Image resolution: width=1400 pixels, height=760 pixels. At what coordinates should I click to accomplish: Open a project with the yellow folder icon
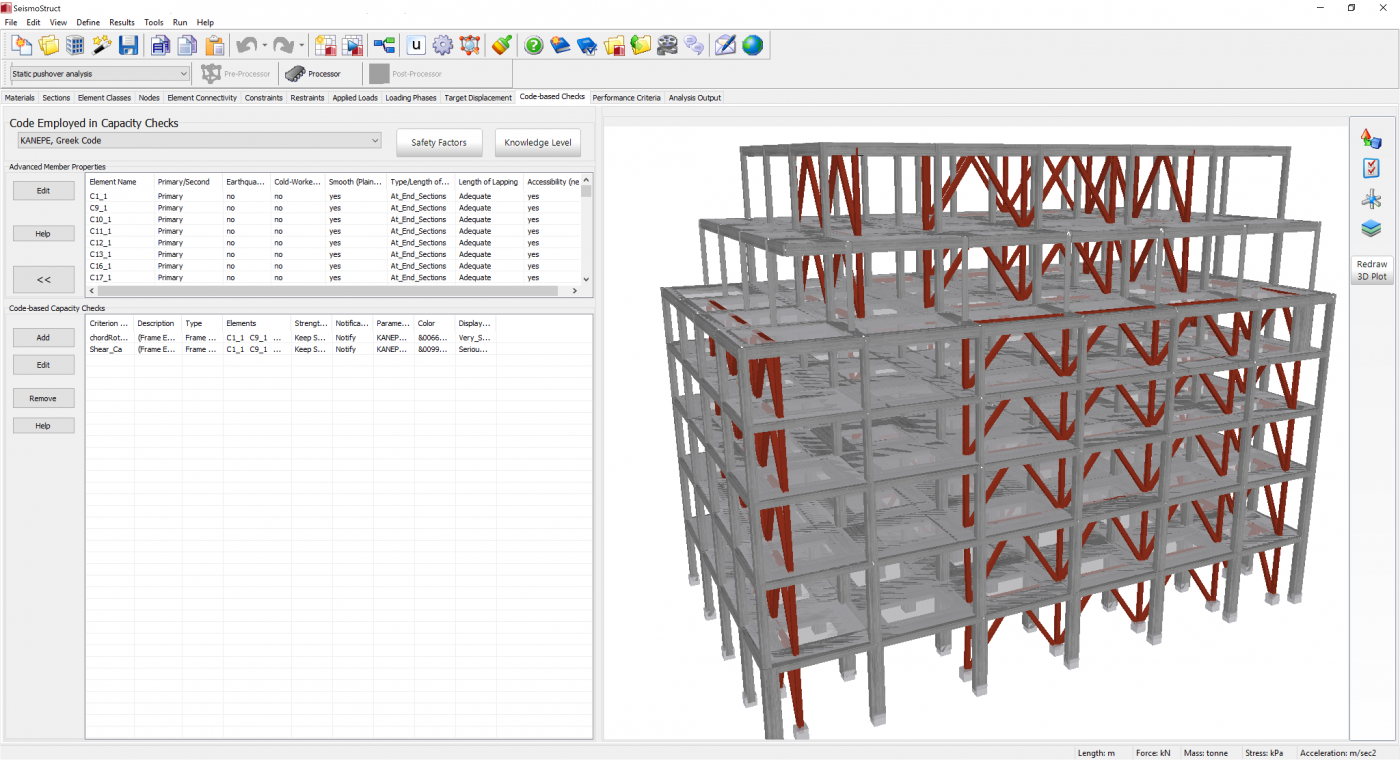click(x=48, y=45)
